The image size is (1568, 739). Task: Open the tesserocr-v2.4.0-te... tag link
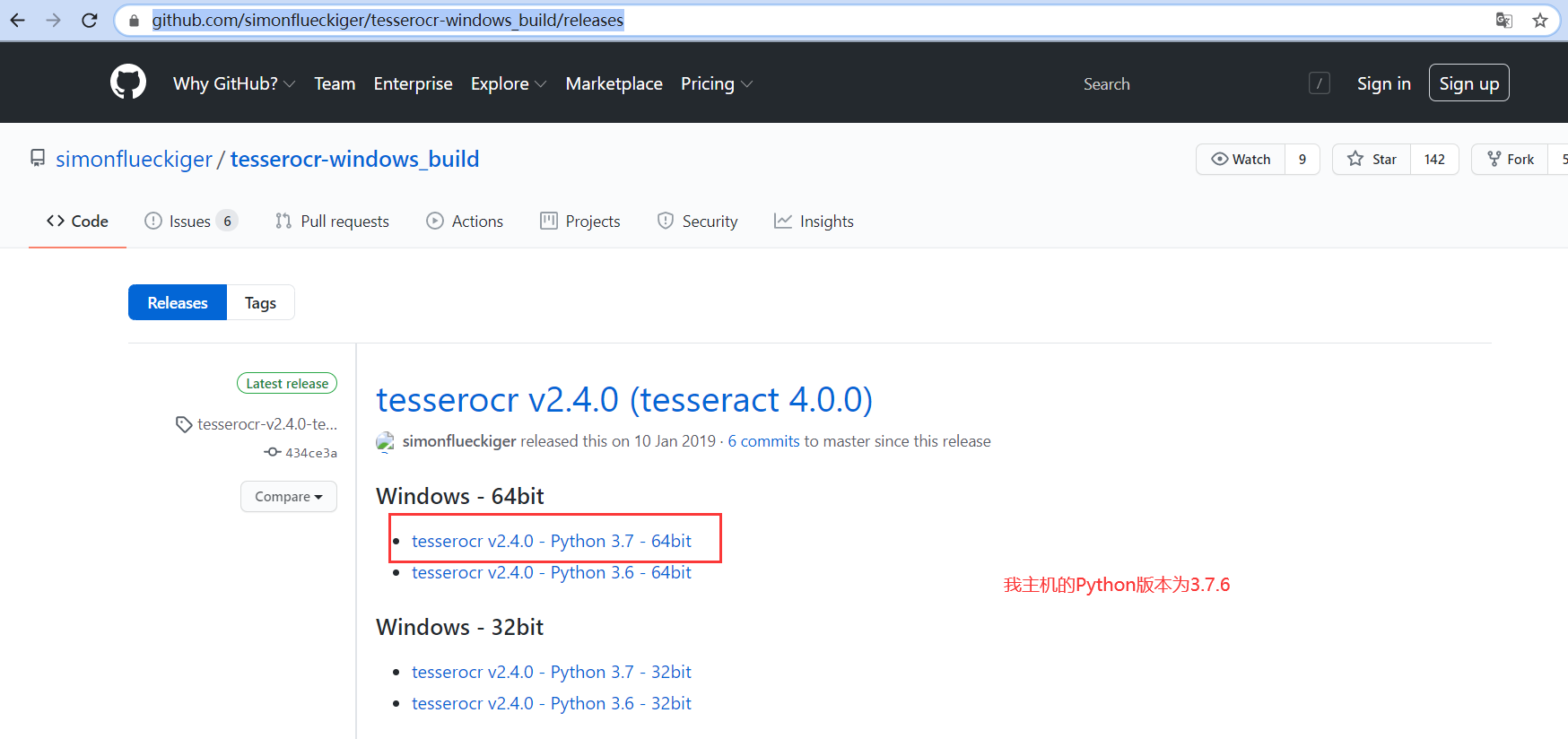pos(267,424)
